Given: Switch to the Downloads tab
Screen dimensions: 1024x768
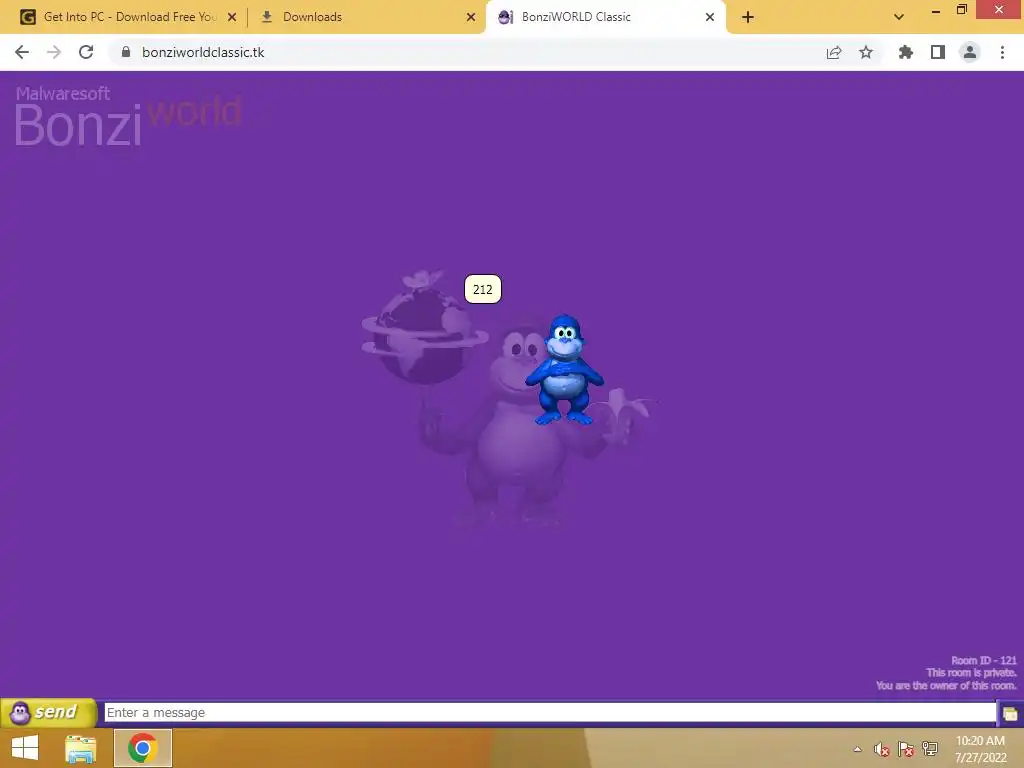Looking at the screenshot, I should point(366,17).
